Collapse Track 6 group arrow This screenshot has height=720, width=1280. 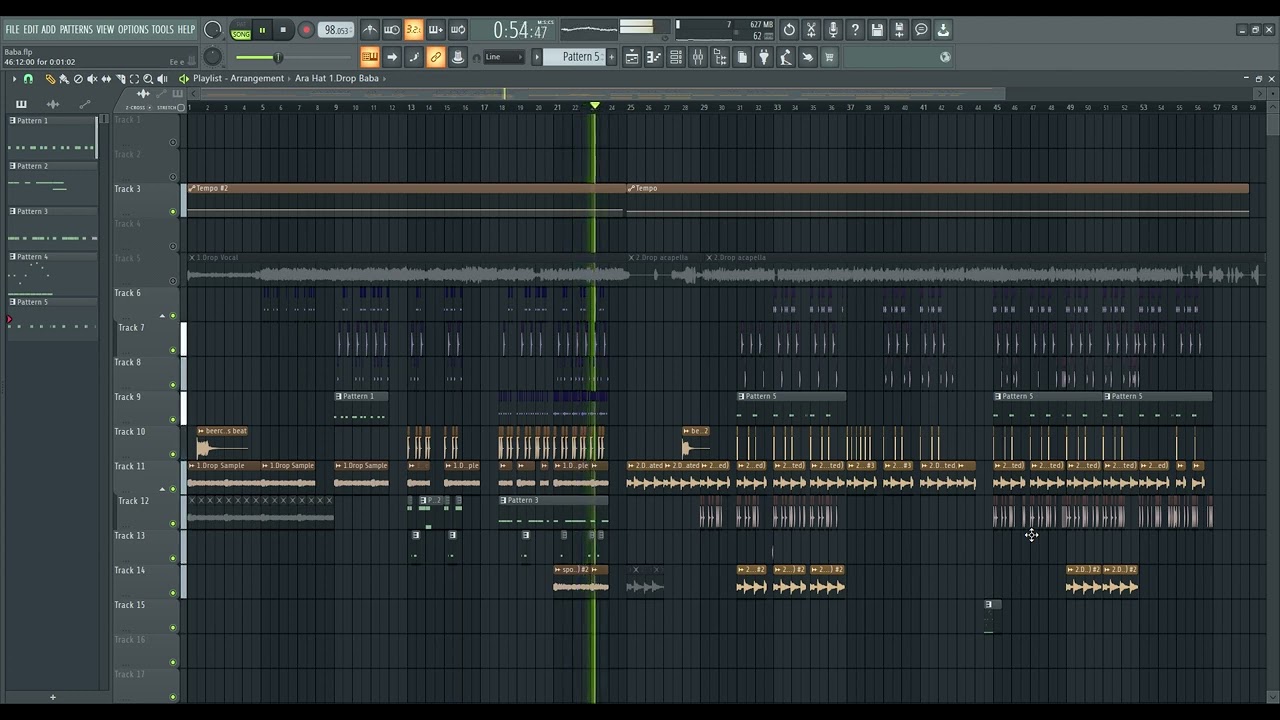pyautogui.click(x=162, y=316)
